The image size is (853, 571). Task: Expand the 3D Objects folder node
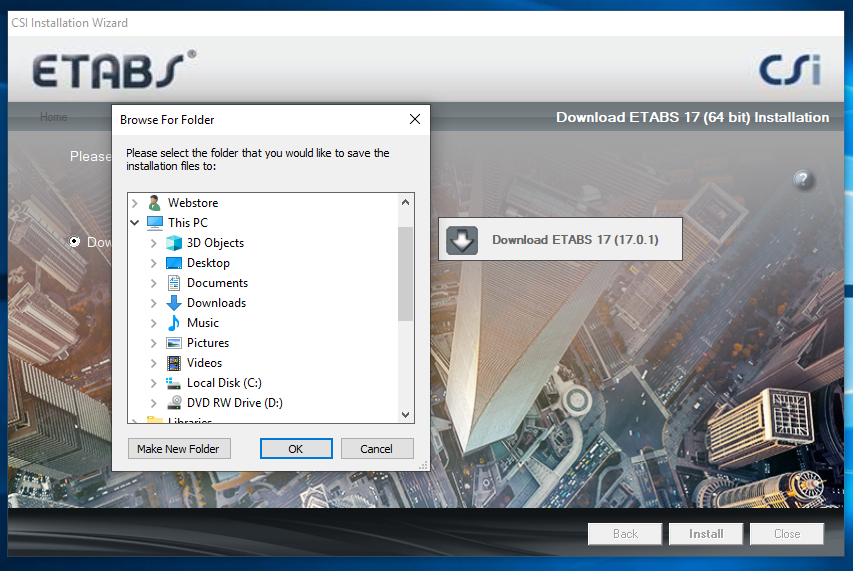pyautogui.click(x=154, y=243)
